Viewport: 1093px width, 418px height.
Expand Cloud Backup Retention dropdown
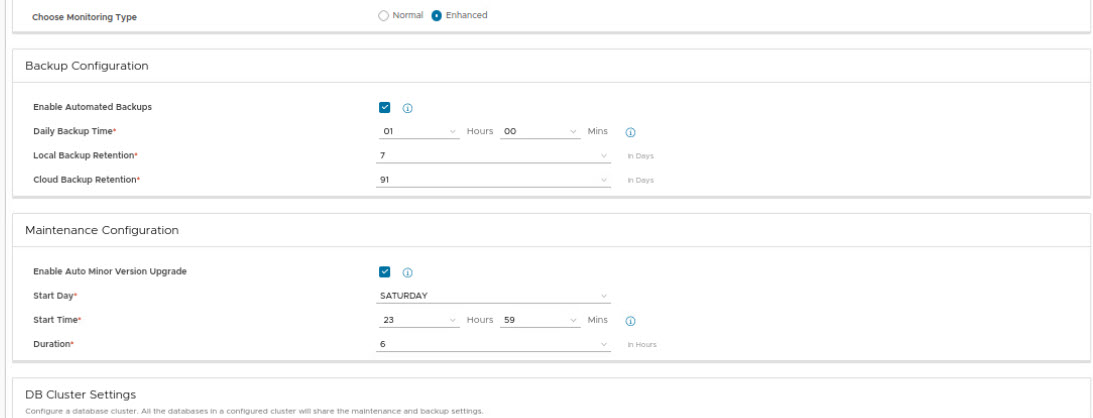[x=494, y=180]
